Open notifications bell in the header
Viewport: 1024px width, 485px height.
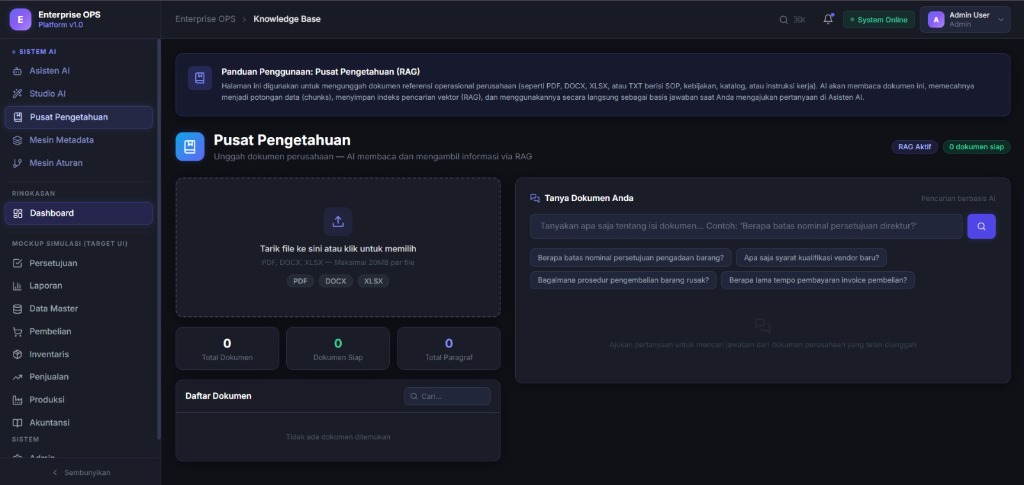[x=828, y=20]
